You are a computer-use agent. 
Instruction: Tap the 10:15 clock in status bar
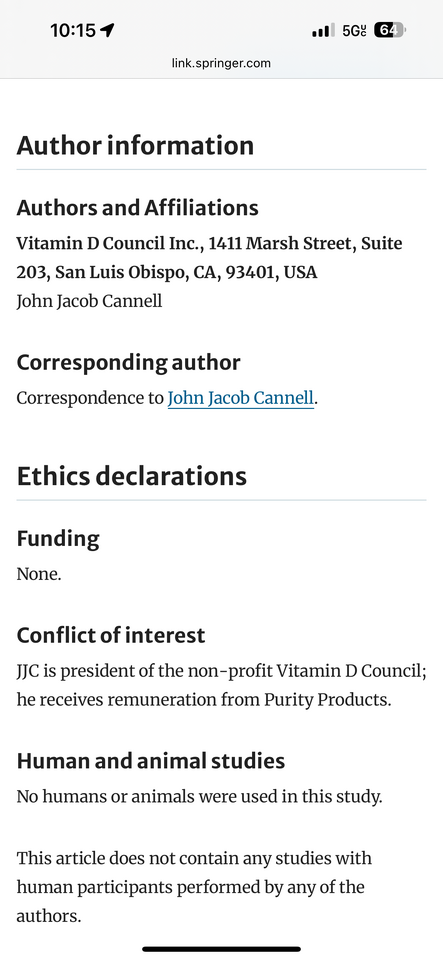coord(73,30)
